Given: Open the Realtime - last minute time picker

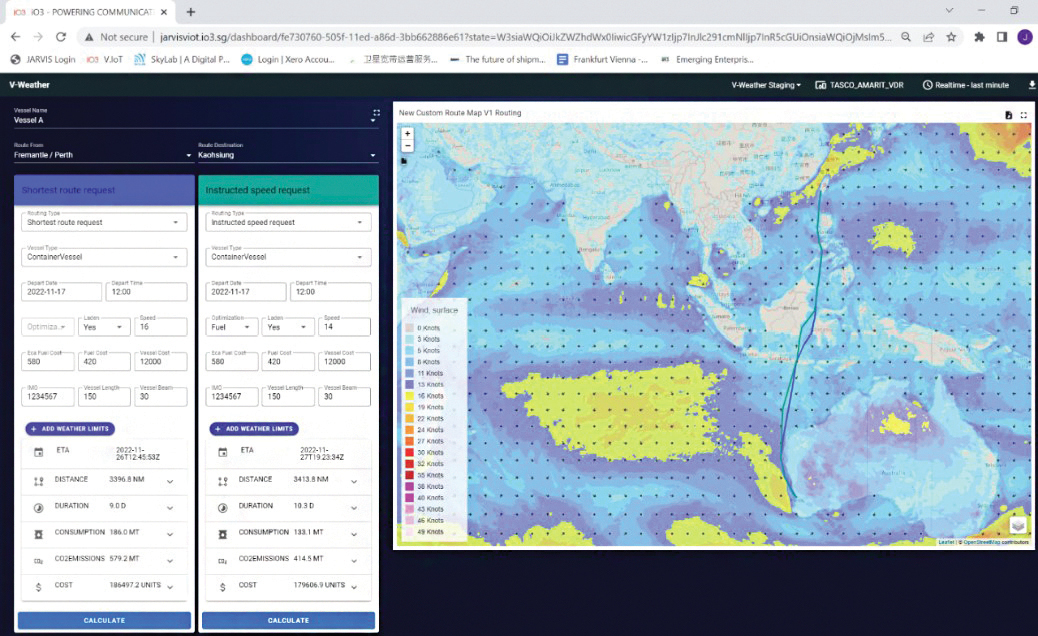Looking at the screenshot, I should [965, 85].
